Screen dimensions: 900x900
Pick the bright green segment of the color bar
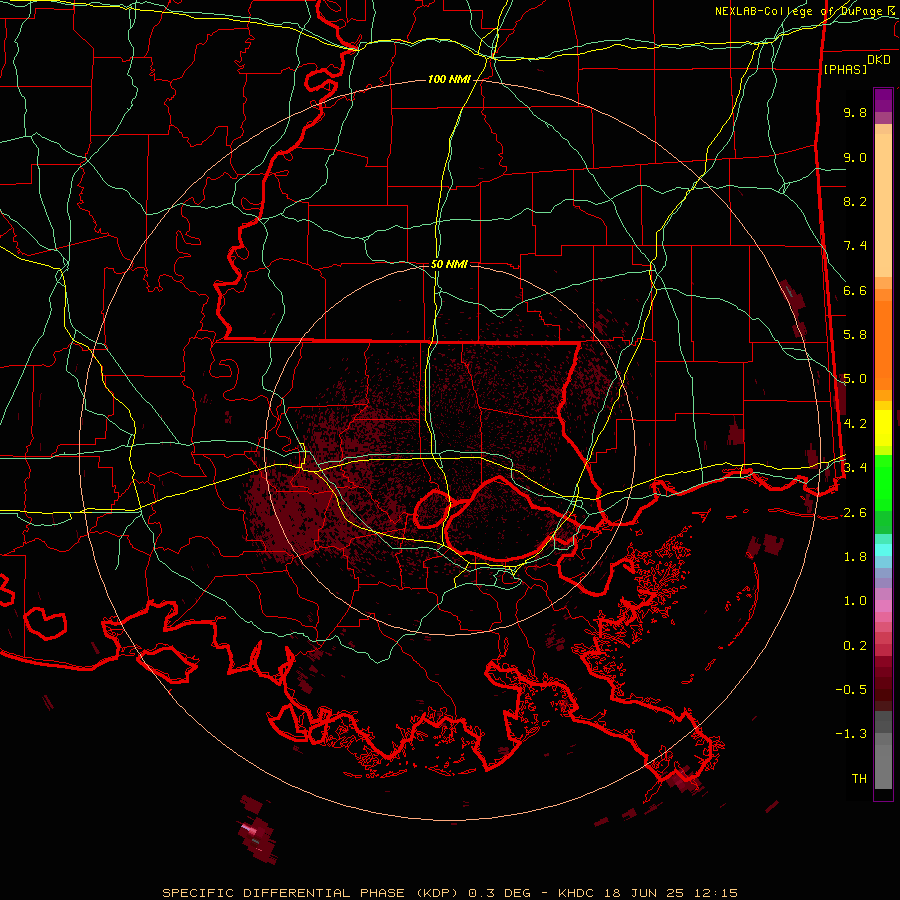[883, 482]
